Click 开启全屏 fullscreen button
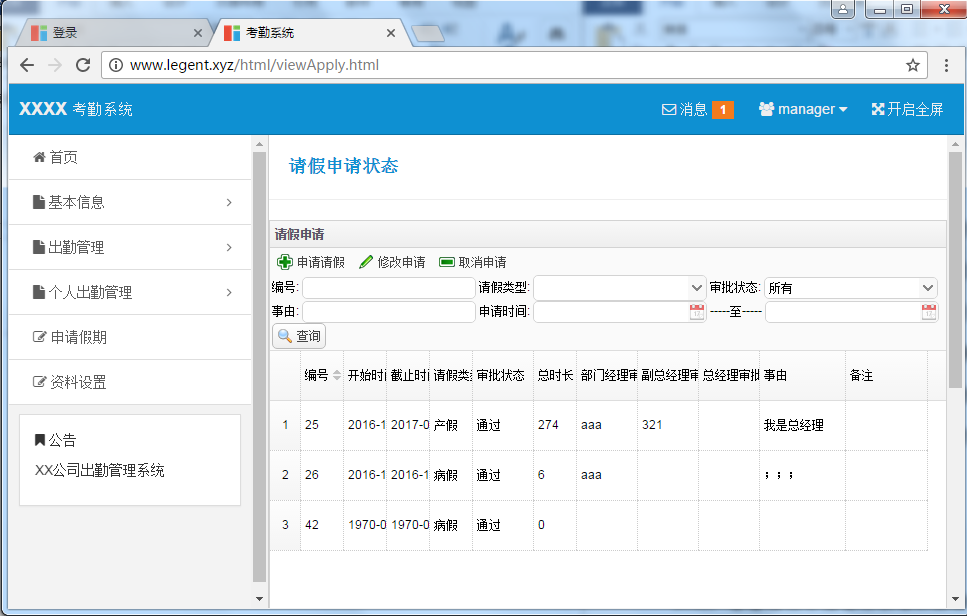This screenshot has width=967, height=616. tap(907, 109)
